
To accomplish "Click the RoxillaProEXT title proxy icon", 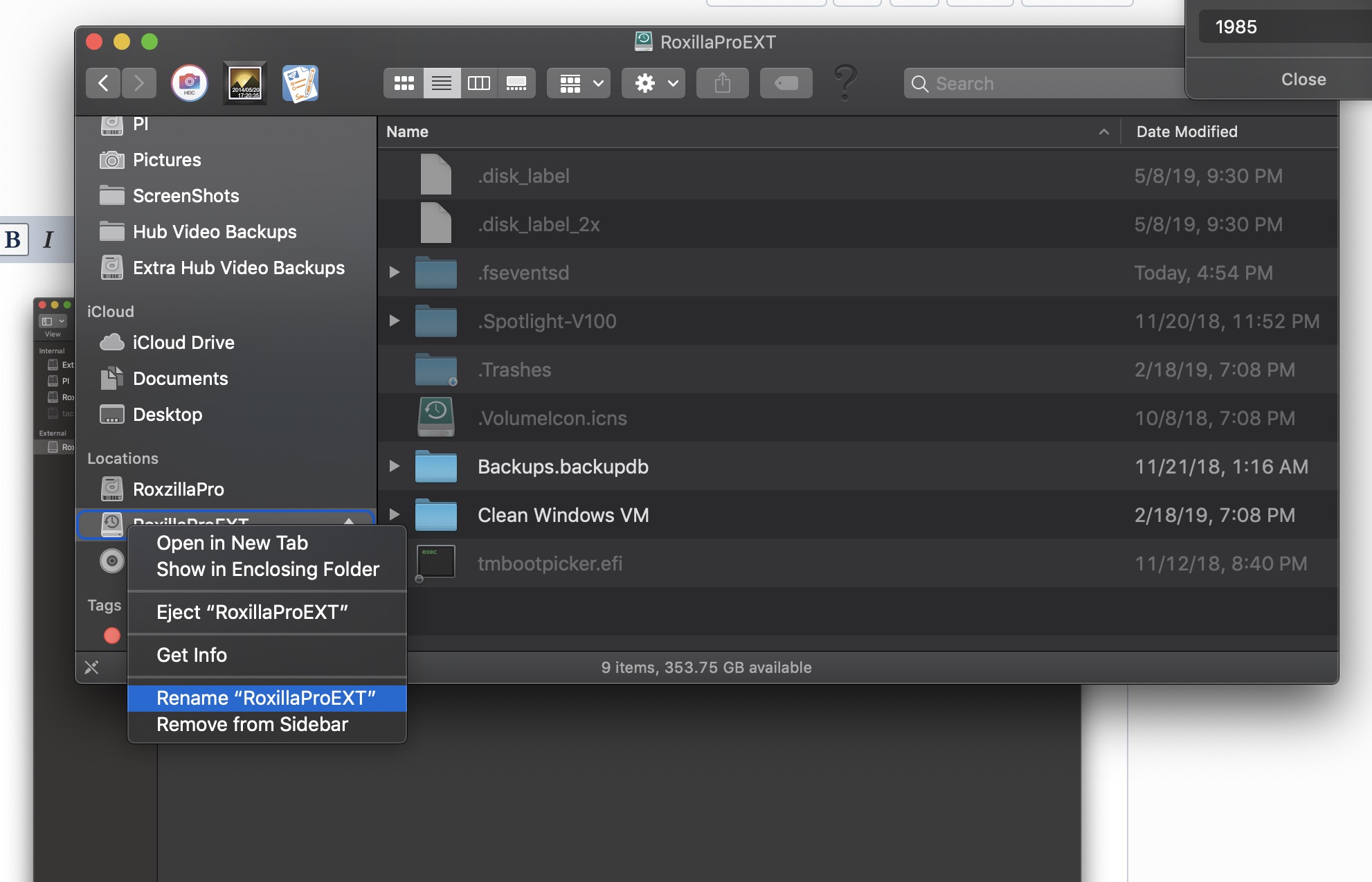I will pos(644,42).
